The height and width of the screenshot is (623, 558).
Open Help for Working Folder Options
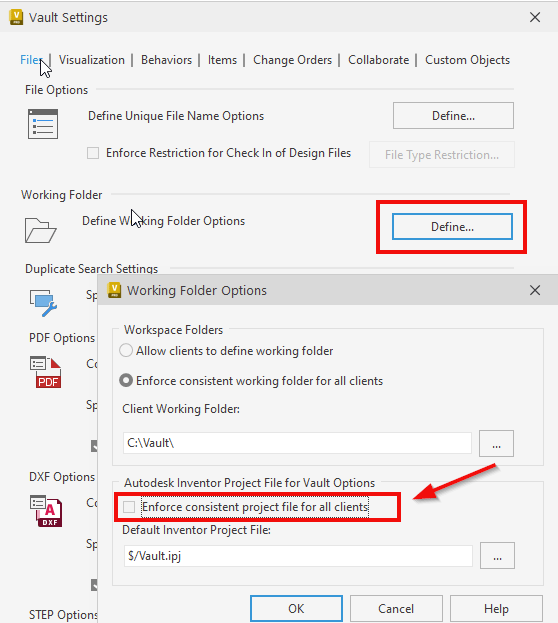(x=496, y=608)
